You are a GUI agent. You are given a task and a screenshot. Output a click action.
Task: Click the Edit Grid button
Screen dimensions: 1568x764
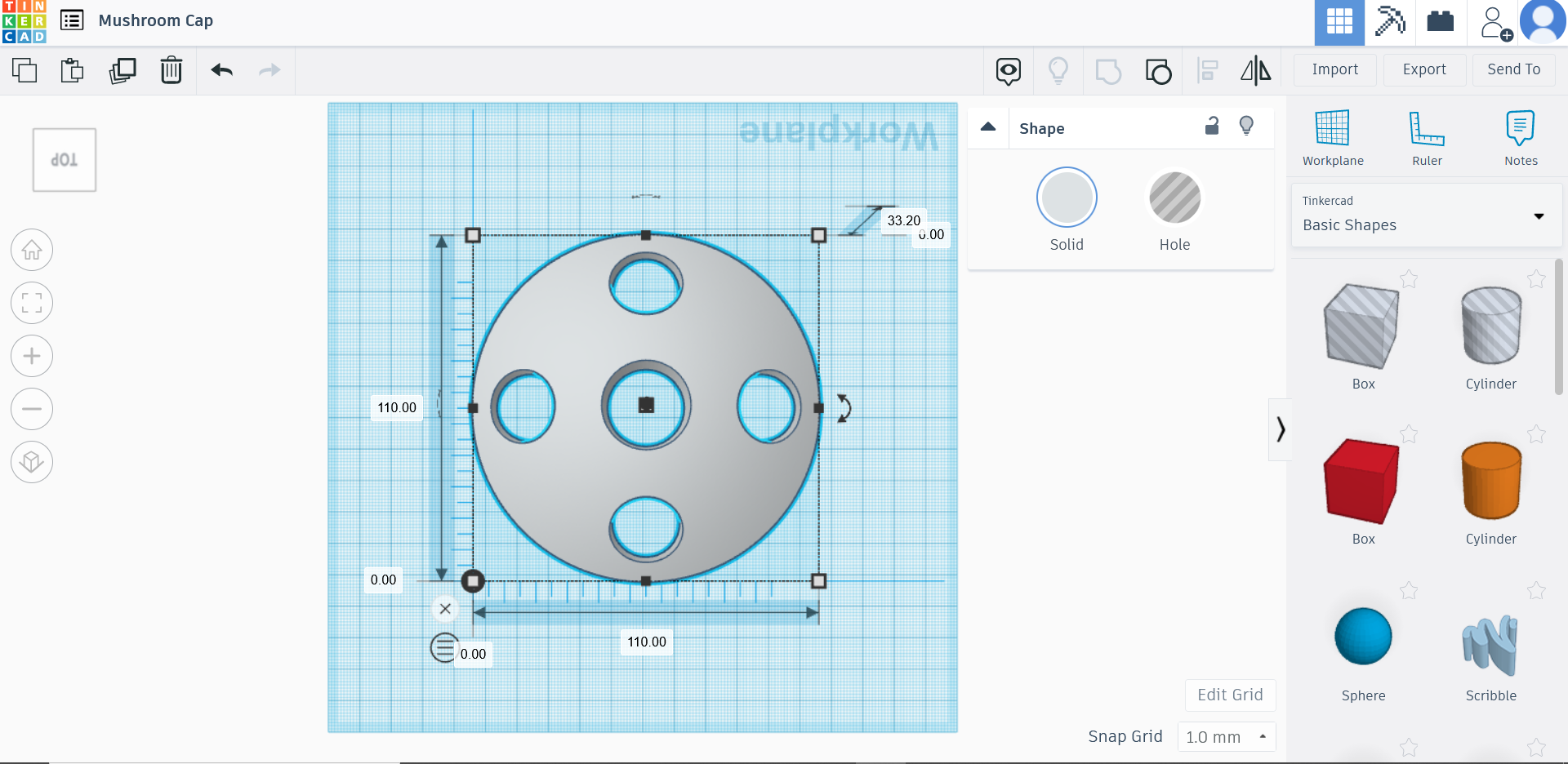1230,695
